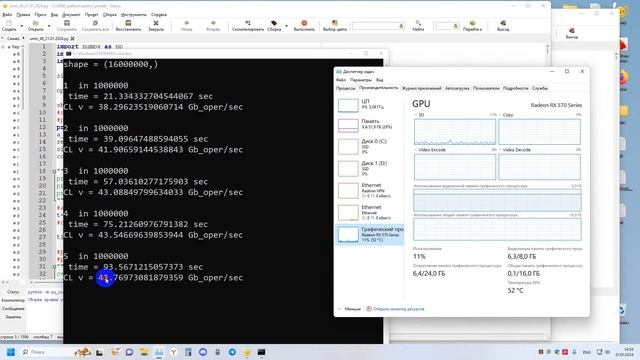Click the Windows Start button

pyautogui.click(x=11, y=352)
